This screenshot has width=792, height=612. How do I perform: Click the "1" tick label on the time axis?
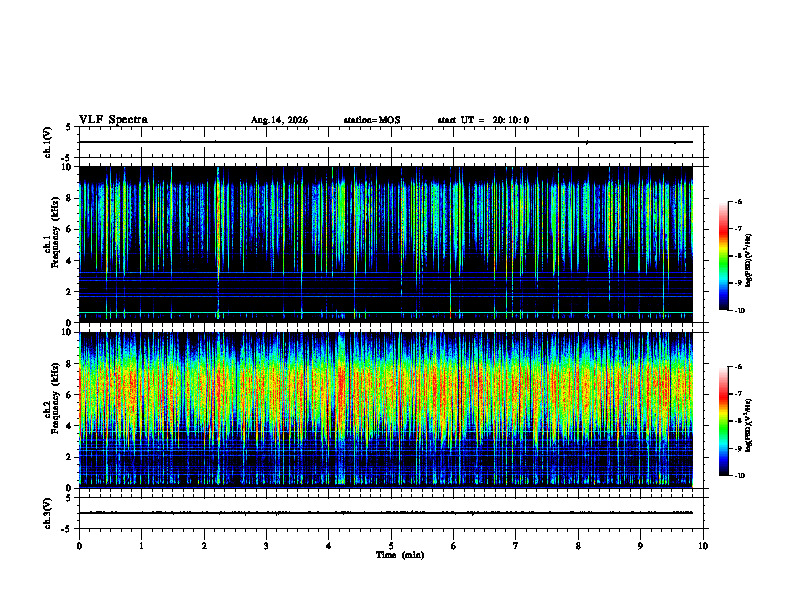pyautogui.click(x=141, y=546)
